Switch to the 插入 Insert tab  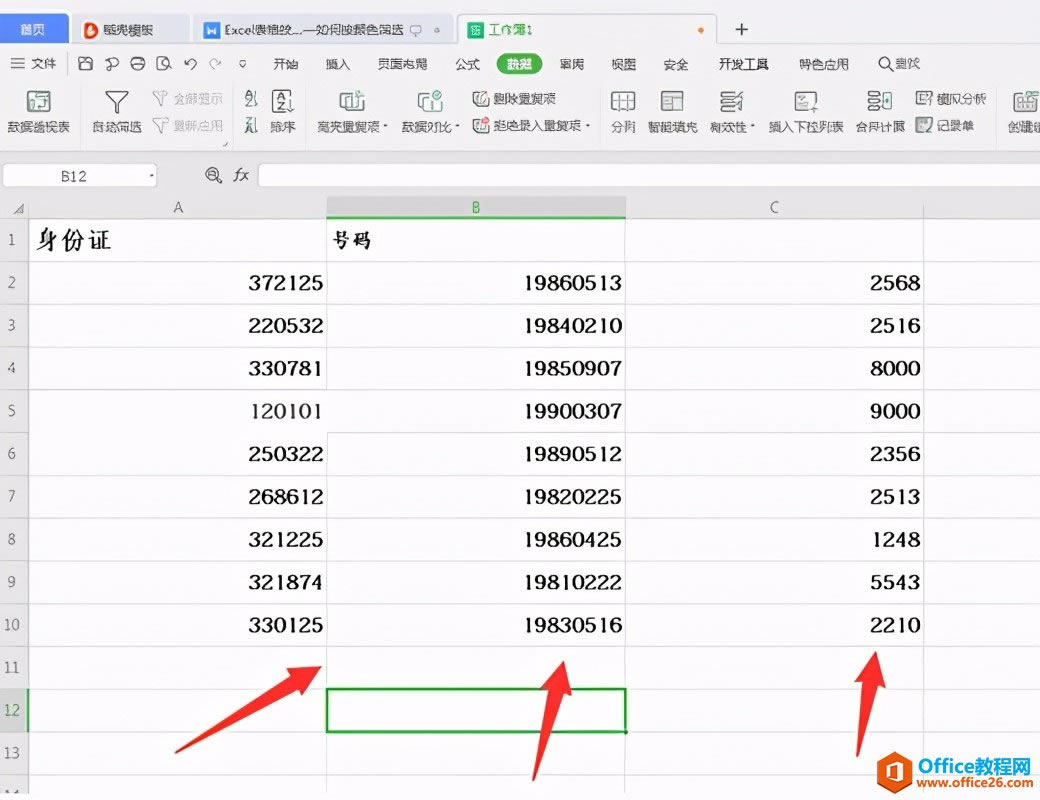338,64
